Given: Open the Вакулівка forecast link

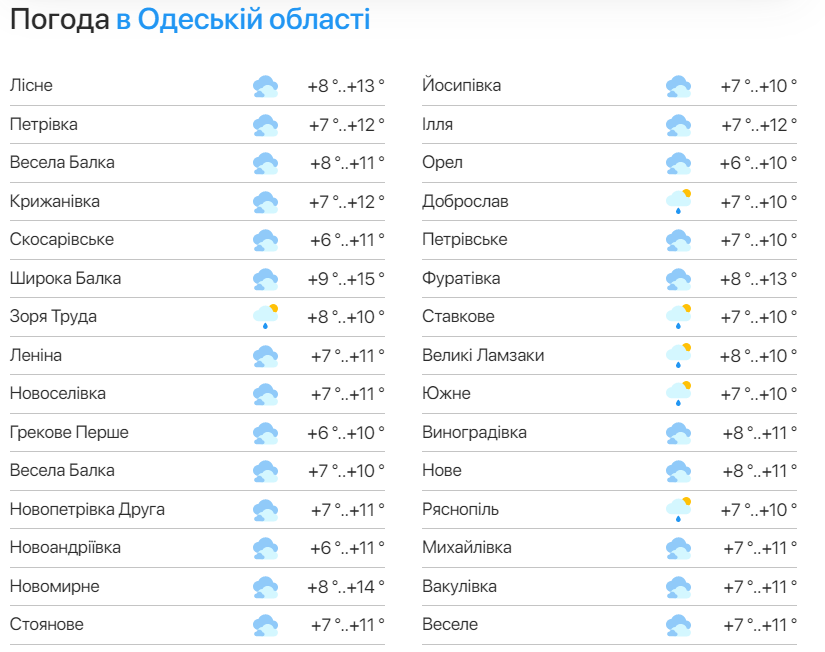Looking at the screenshot, I should (459, 587).
